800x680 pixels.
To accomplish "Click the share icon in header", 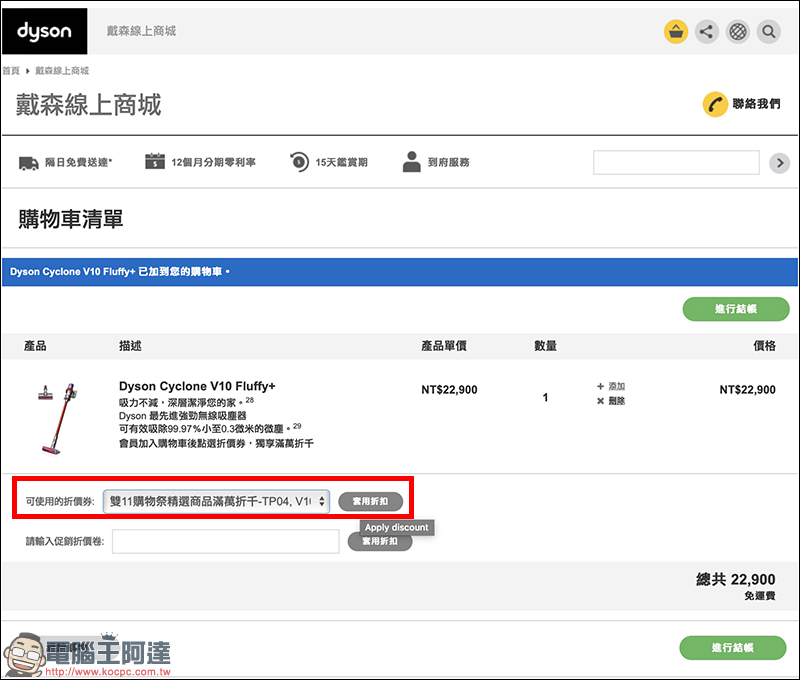I will point(707,32).
